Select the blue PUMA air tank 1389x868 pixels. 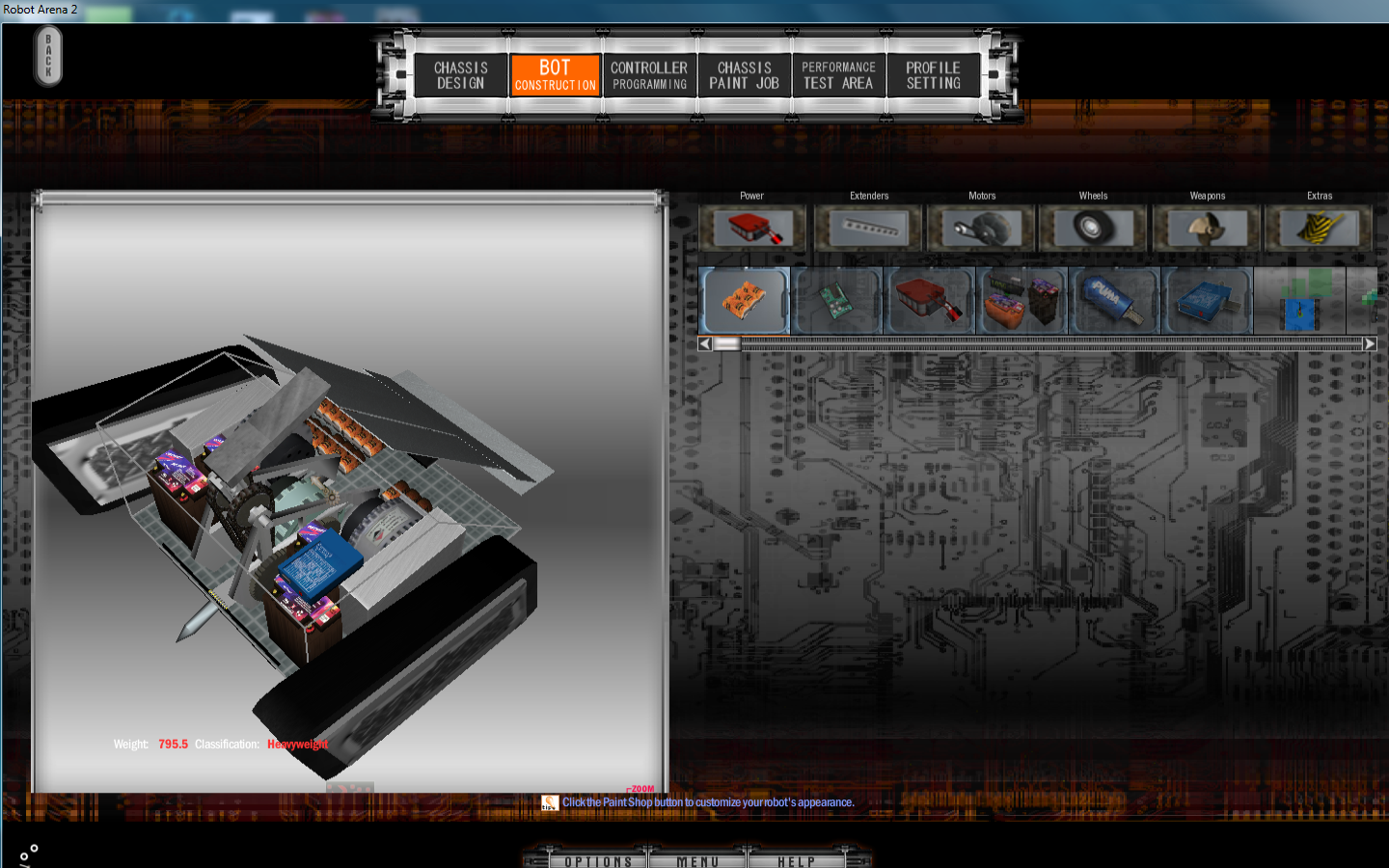click(1114, 301)
